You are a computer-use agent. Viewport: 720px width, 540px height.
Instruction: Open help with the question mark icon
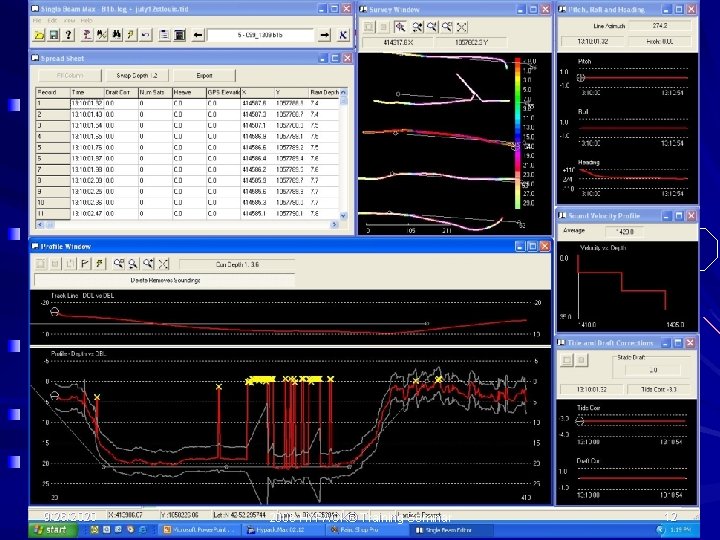[x=69, y=35]
